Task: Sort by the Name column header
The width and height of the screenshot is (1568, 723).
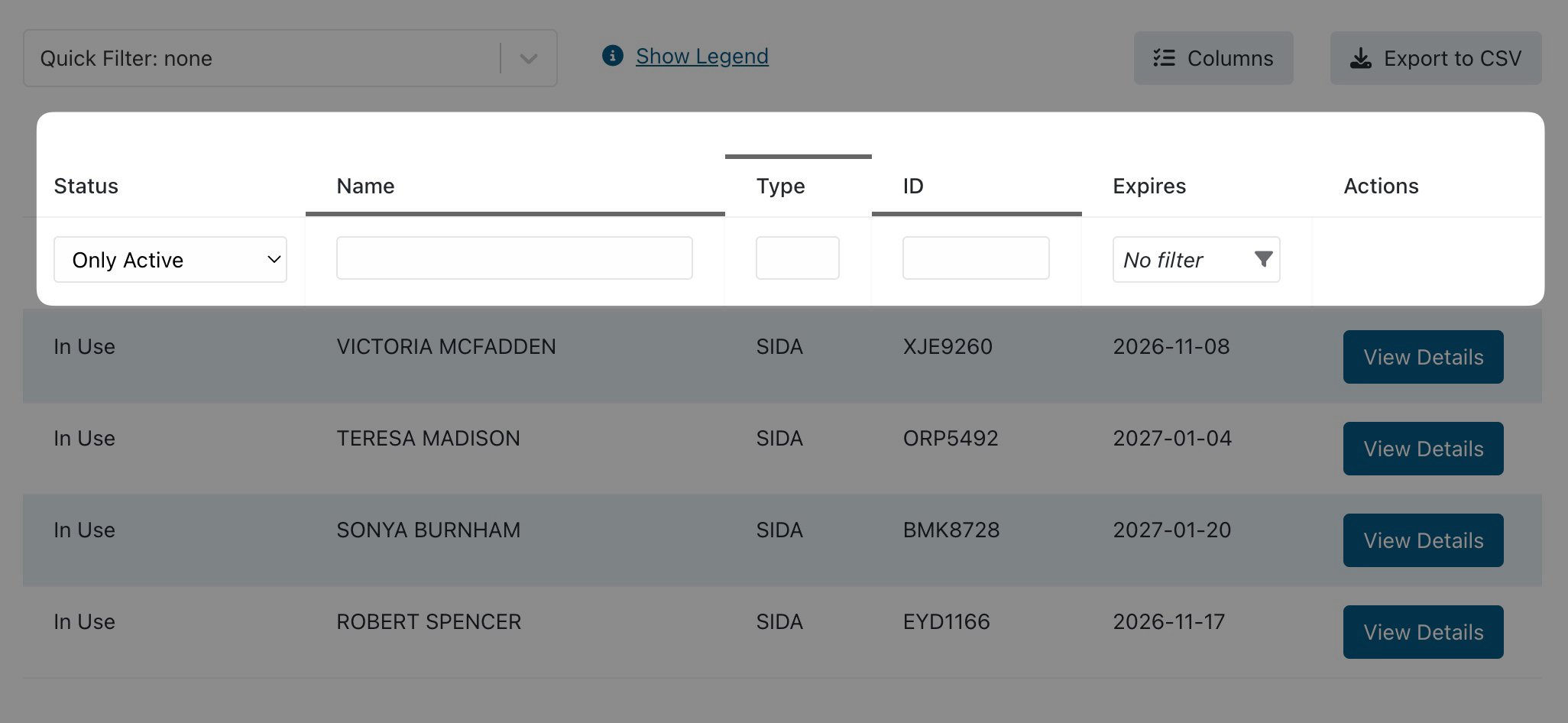Action: (x=365, y=186)
